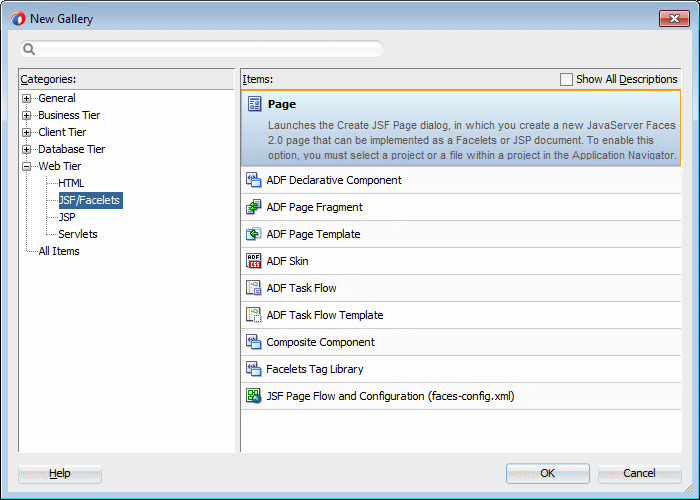Click the Cancel button
The width and height of the screenshot is (700, 500).
click(640, 473)
